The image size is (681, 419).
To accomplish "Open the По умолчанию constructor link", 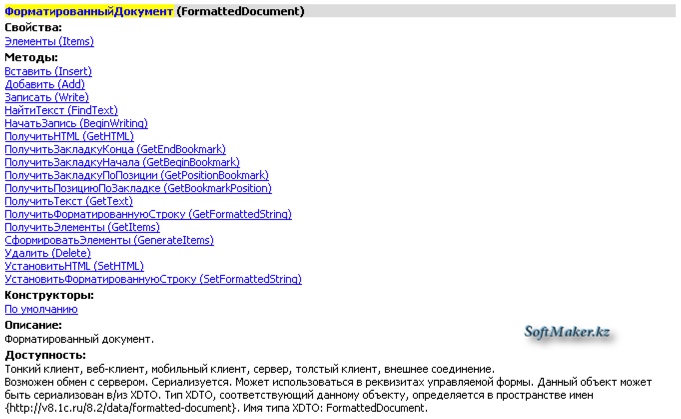I will [x=41, y=310].
